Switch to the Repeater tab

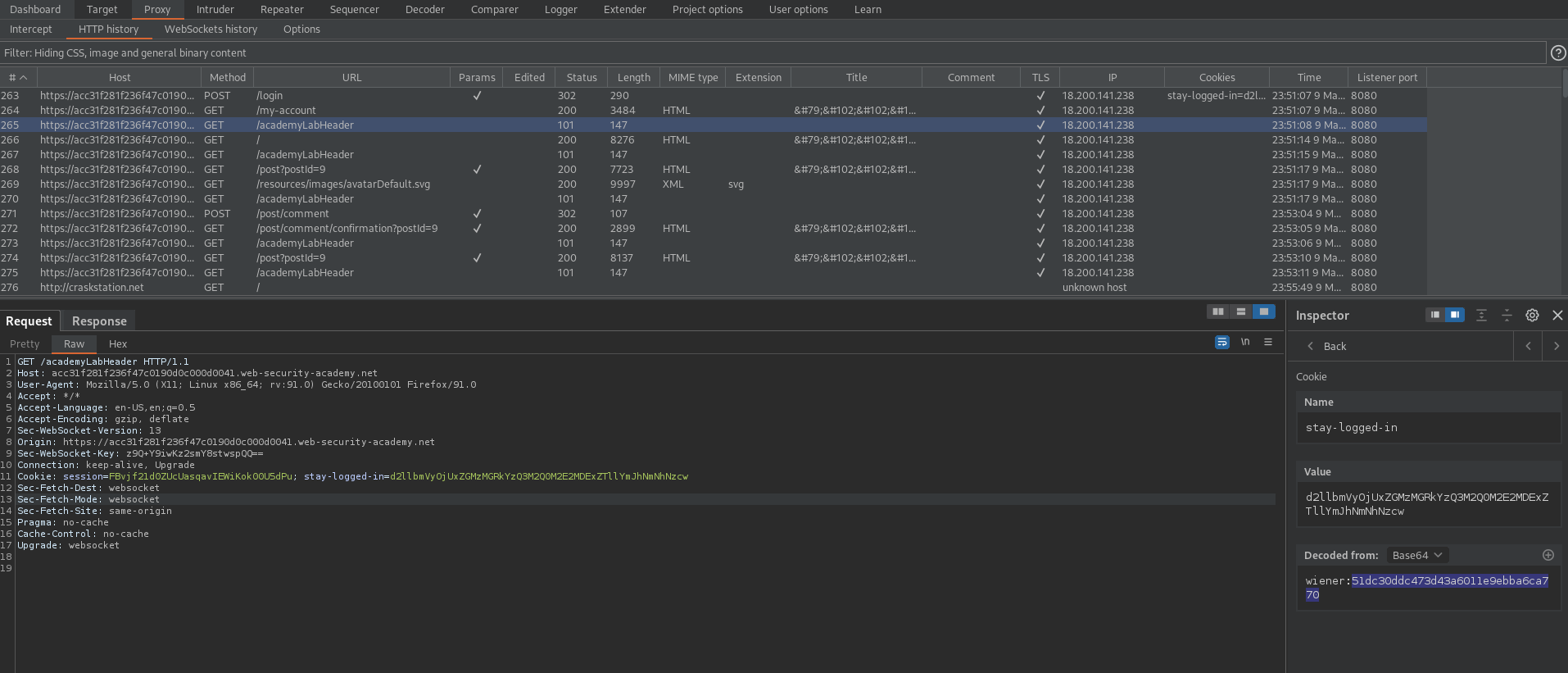coord(282,9)
